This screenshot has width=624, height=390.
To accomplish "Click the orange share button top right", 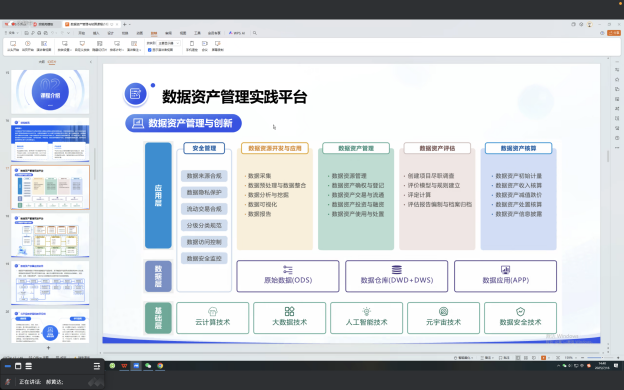I will tap(614, 33).
